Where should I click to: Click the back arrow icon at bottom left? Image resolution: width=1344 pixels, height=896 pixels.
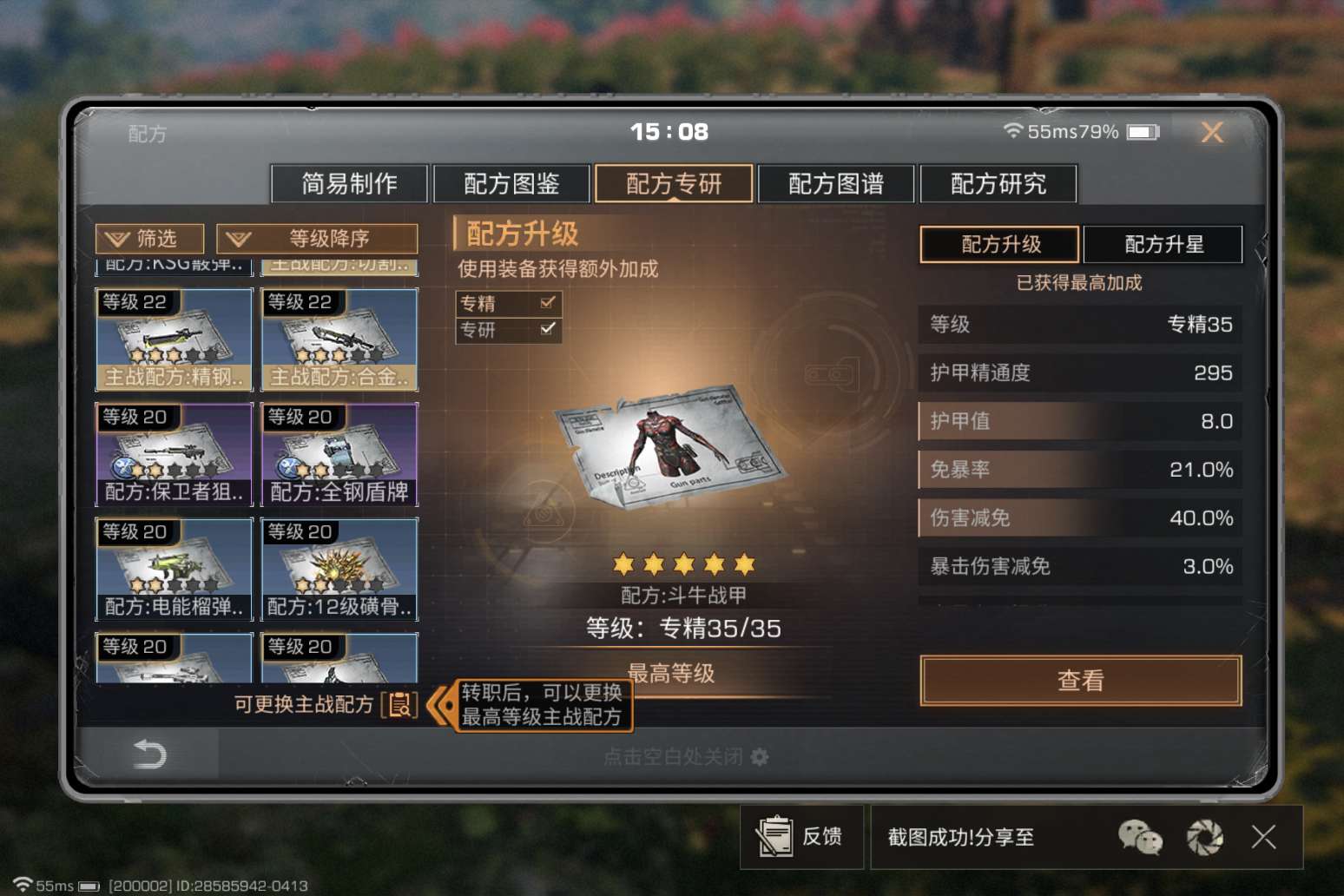(x=149, y=754)
